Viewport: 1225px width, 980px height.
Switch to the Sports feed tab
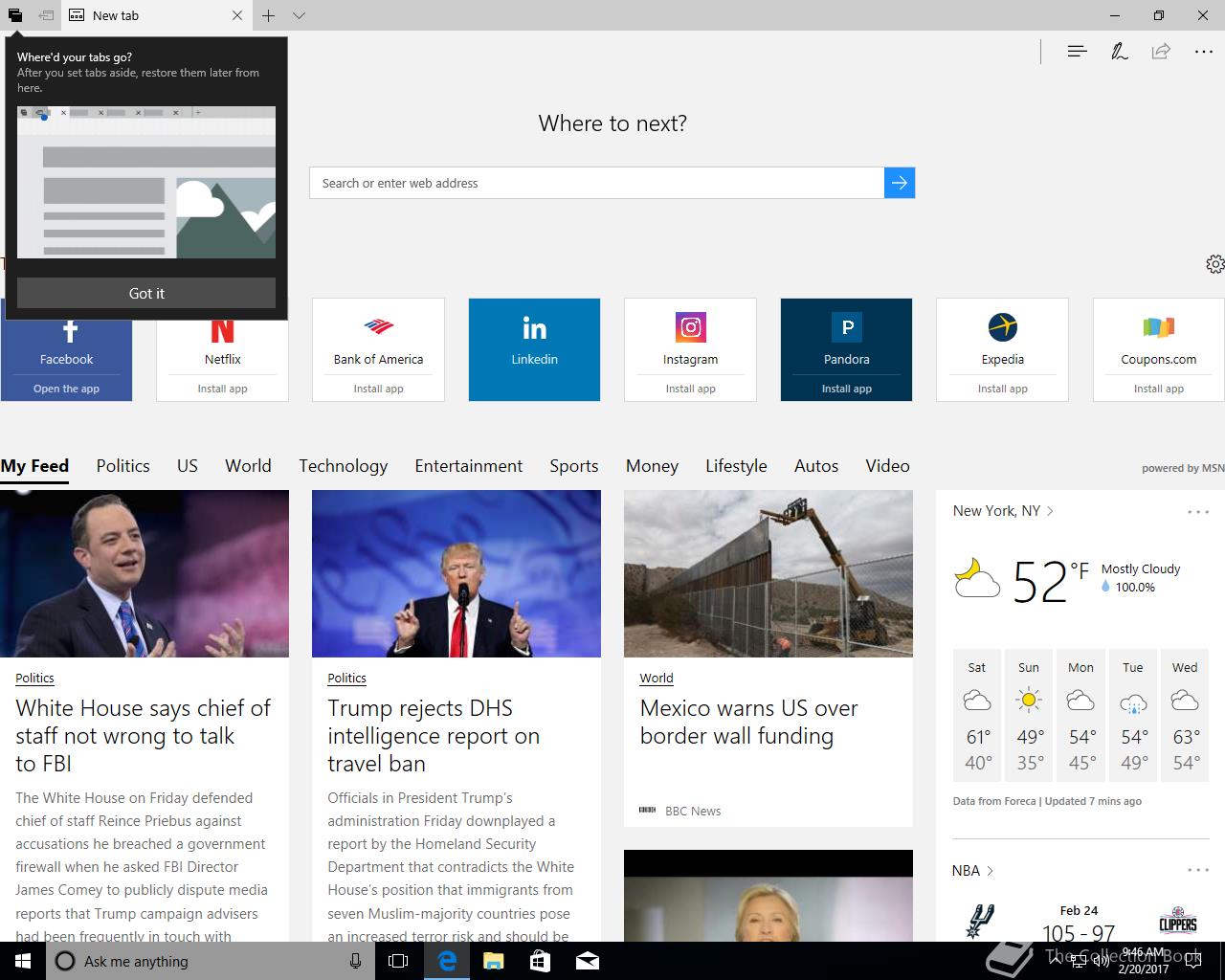click(573, 466)
